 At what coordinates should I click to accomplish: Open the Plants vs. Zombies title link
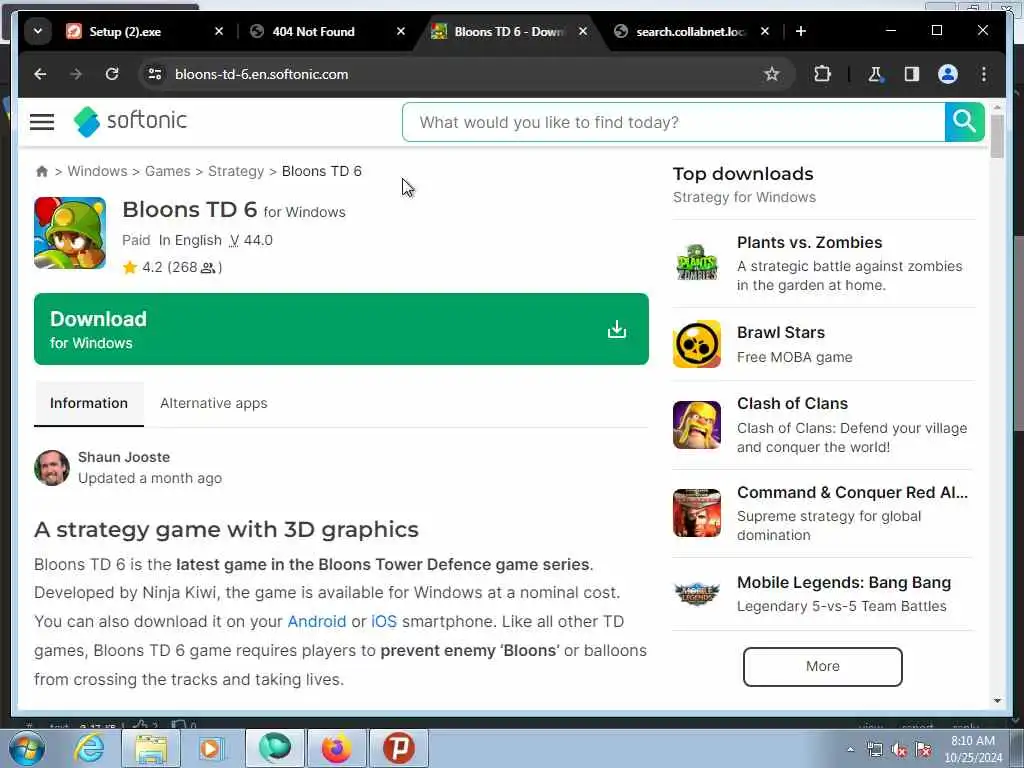coord(809,242)
